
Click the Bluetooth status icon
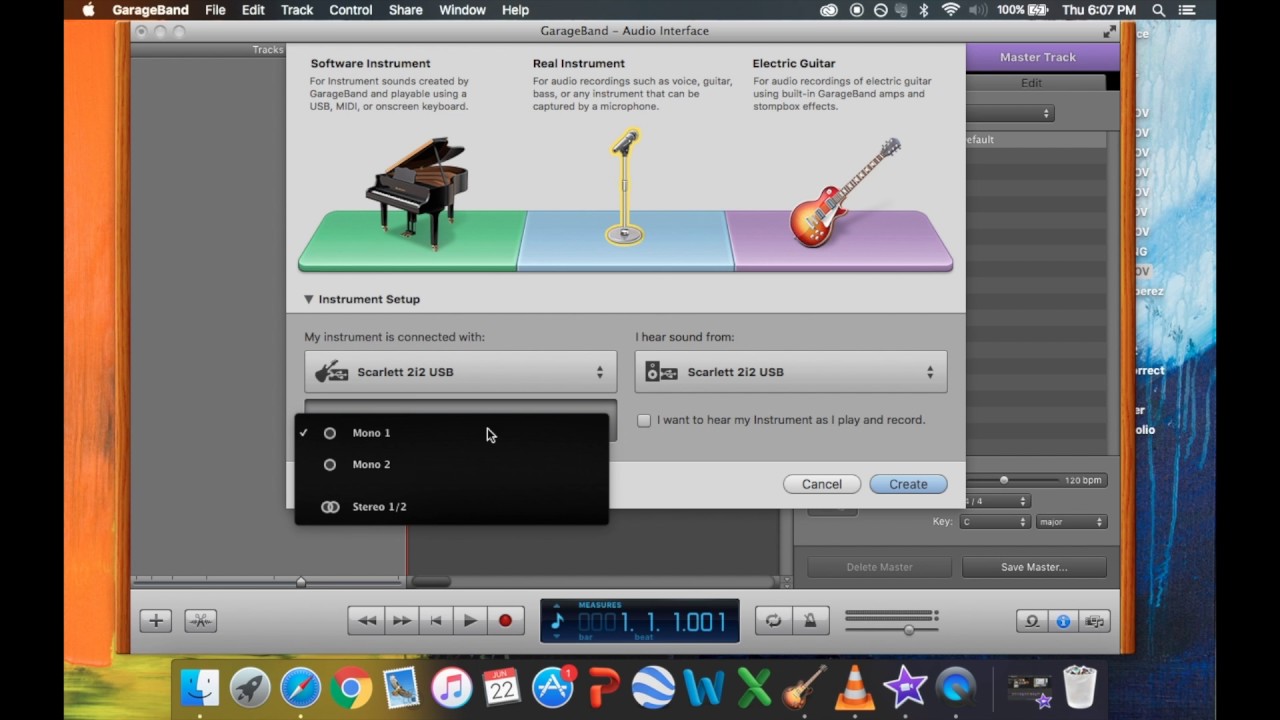924,10
